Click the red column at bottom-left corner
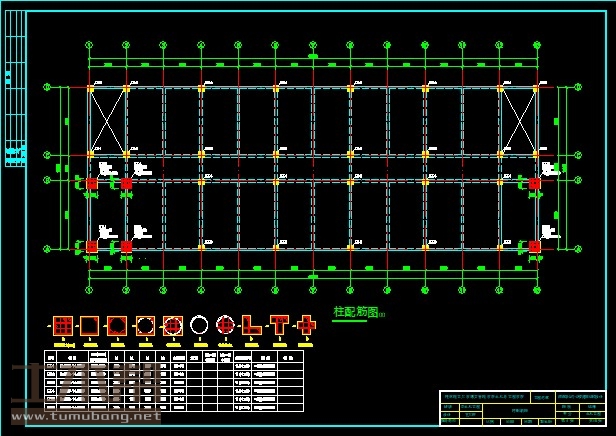Screen dimensions: 616x436 (91, 246)
